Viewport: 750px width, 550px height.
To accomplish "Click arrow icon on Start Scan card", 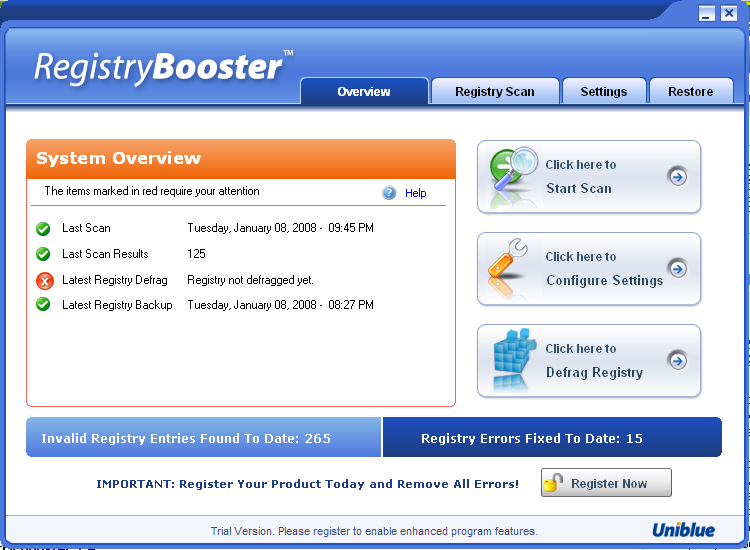I will [x=677, y=177].
